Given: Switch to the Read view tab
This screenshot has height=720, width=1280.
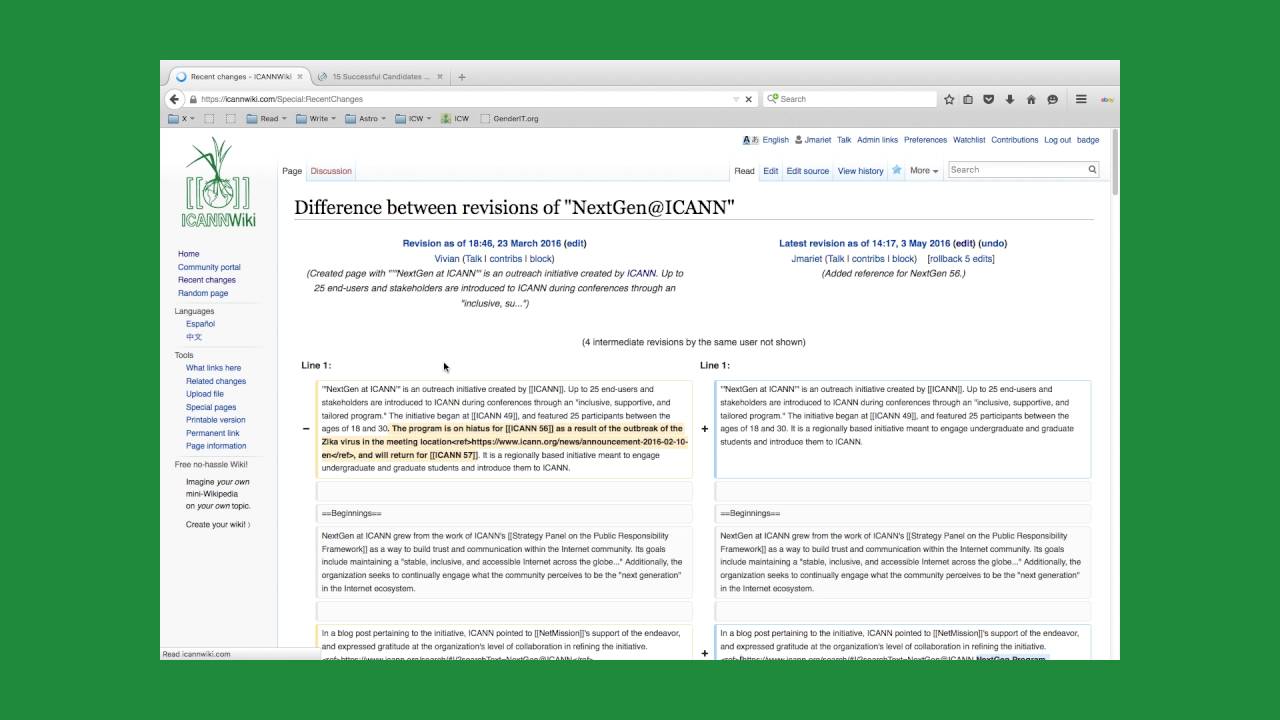Looking at the screenshot, I should pos(744,171).
